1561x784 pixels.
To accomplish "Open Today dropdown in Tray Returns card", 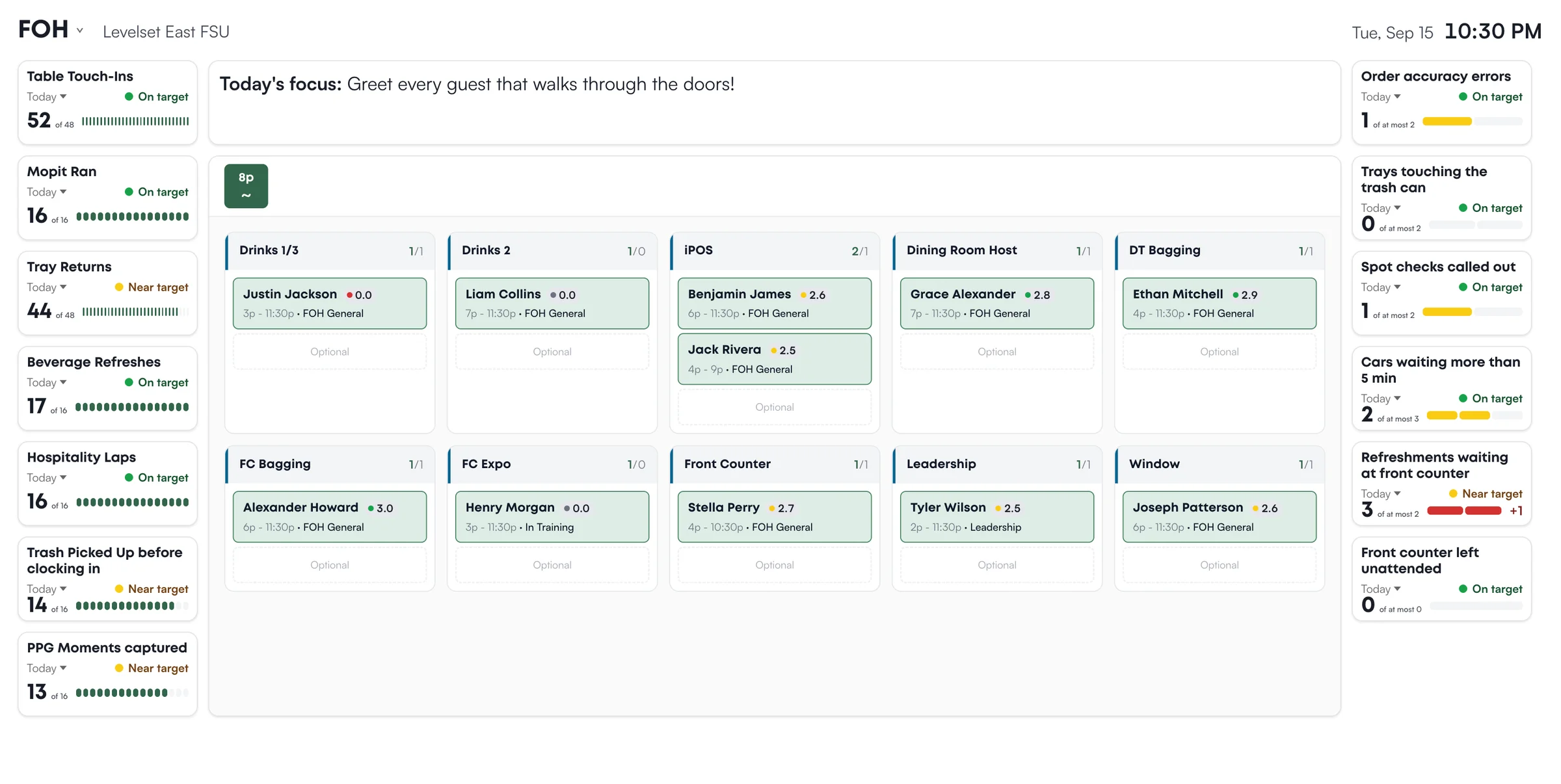I will [47, 287].
